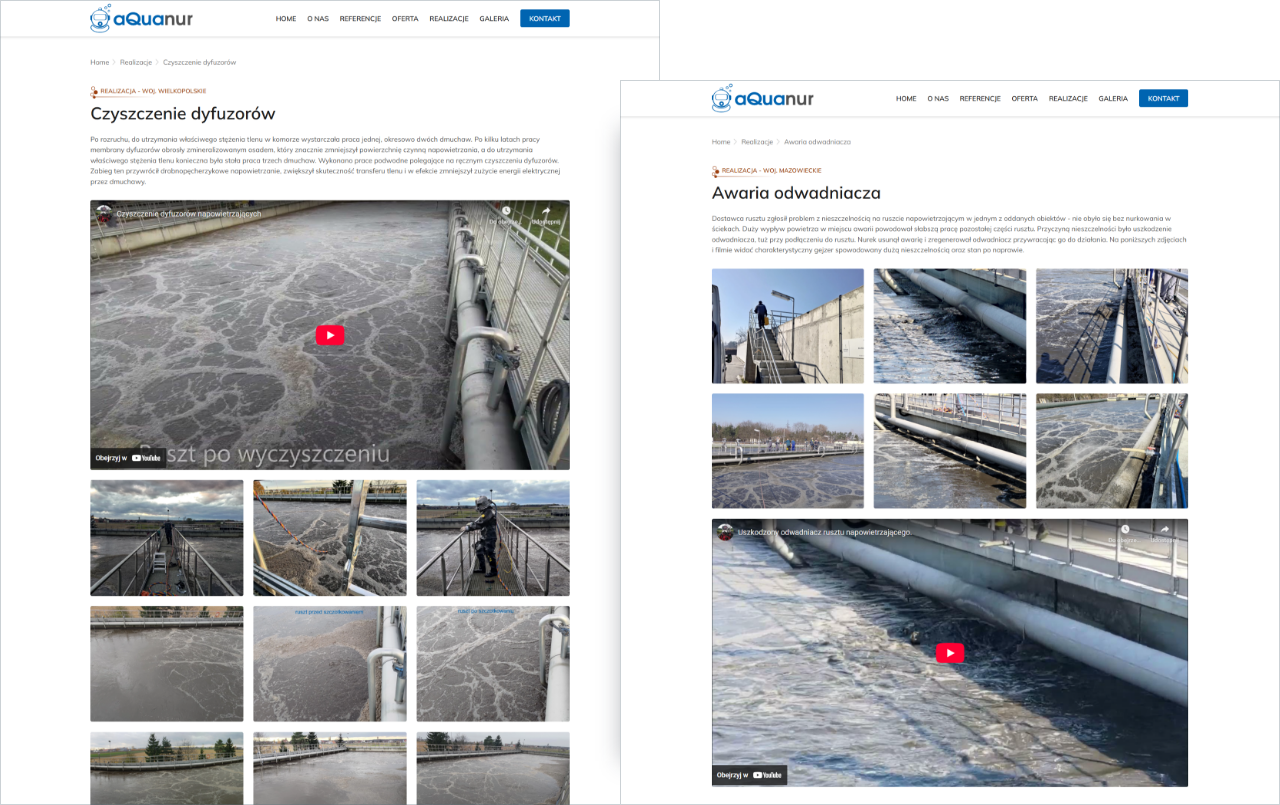Play the Uszkodzony odwadniacz video
Screen dimensions: 1280x805
(x=949, y=653)
